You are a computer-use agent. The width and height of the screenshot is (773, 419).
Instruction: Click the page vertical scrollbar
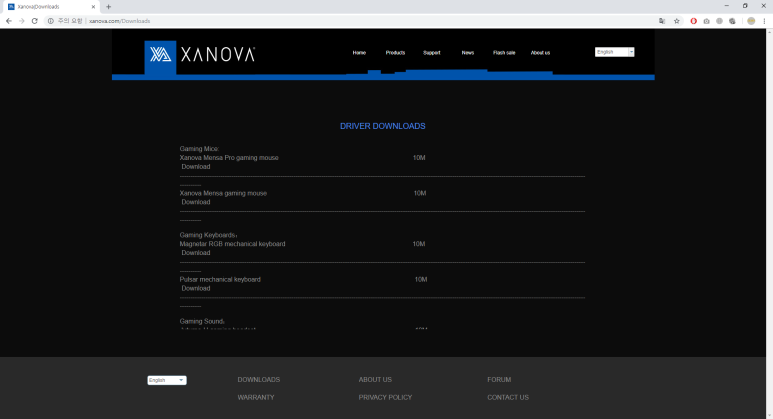point(769,224)
